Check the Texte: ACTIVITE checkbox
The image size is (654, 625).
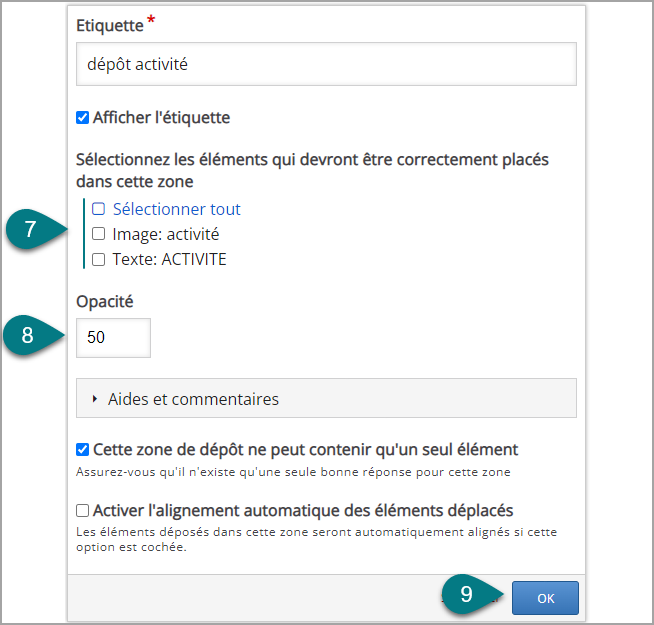click(98, 259)
